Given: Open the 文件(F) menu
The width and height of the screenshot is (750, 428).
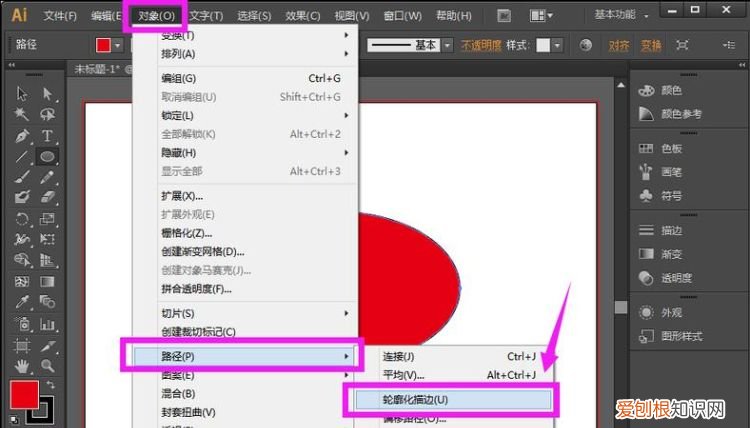Looking at the screenshot, I should click(60, 16).
